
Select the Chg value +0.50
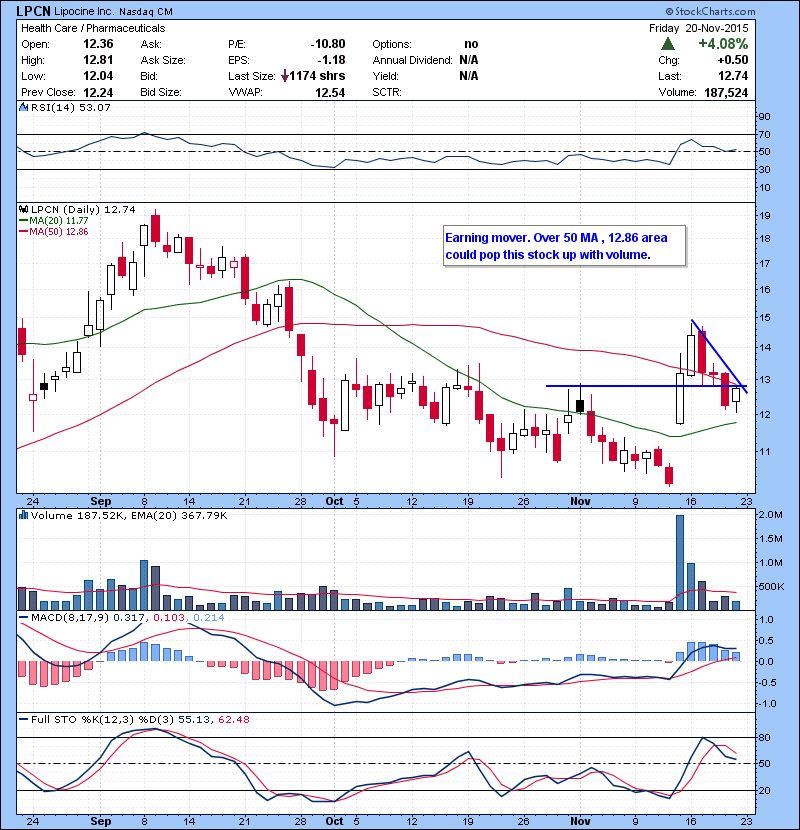(733, 60)
